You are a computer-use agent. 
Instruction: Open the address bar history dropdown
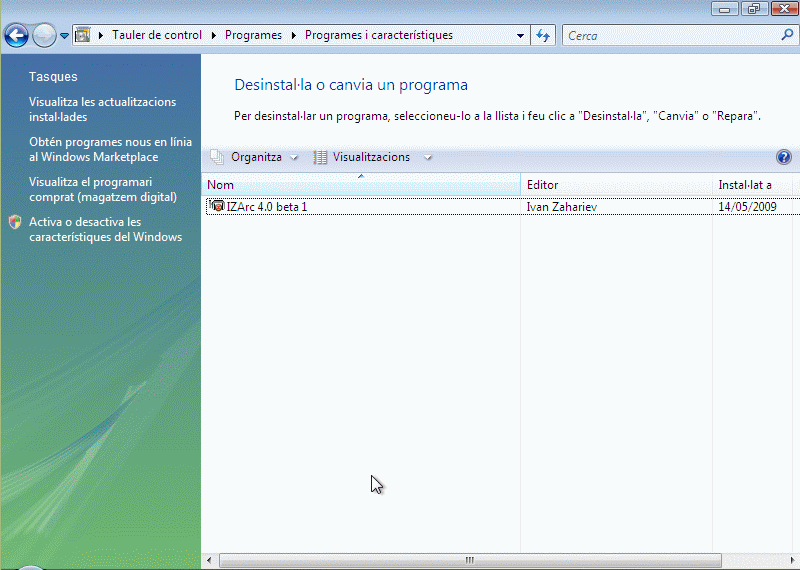(521, 35)
